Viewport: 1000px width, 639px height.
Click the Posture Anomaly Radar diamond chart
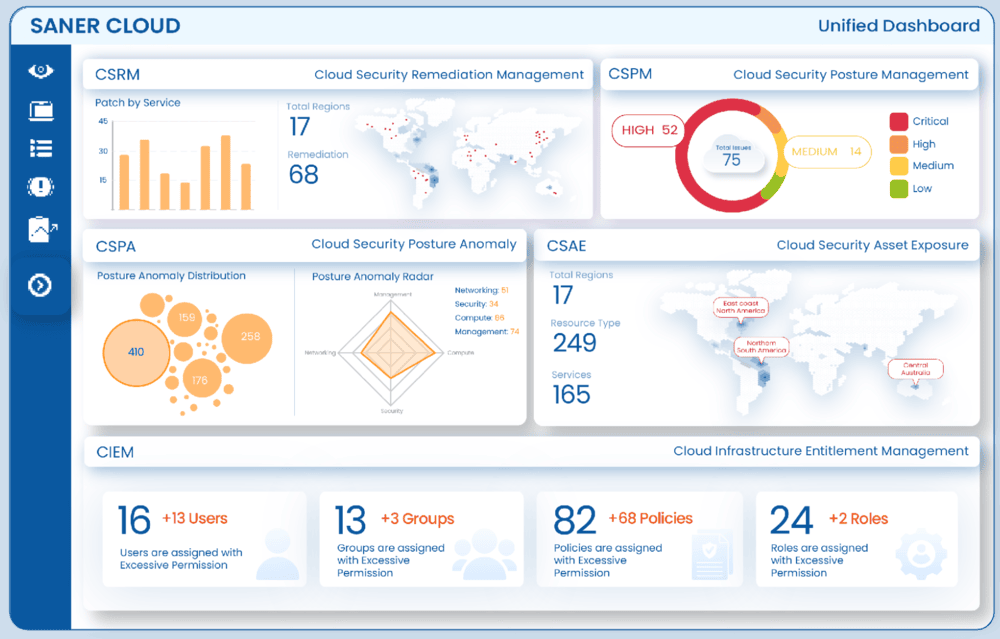click(x=390, y=352)
